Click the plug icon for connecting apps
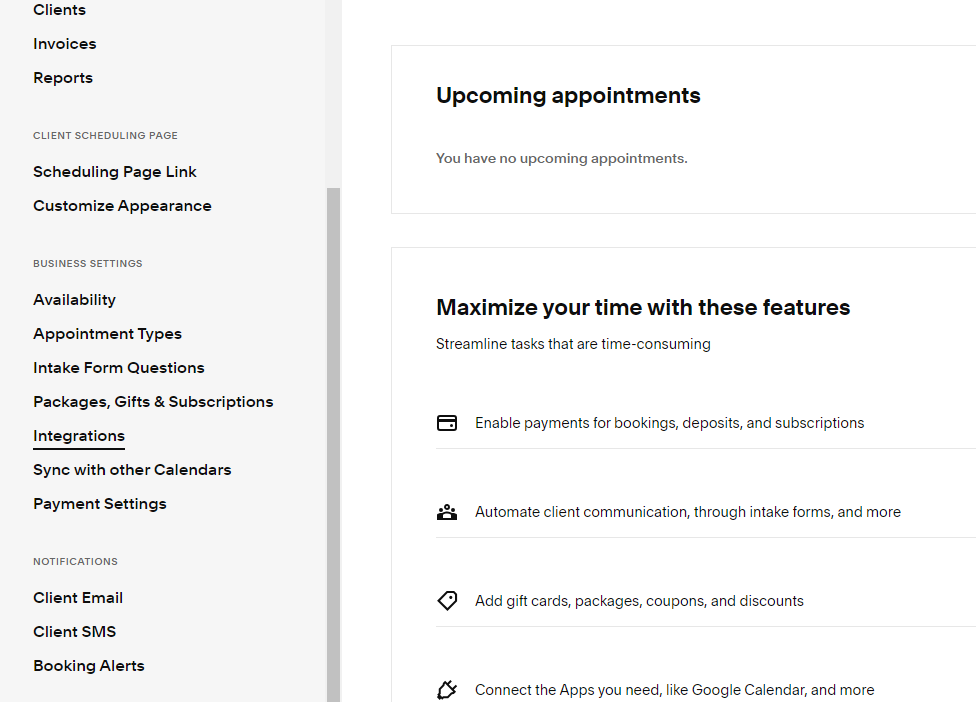 tap(446, 690)
